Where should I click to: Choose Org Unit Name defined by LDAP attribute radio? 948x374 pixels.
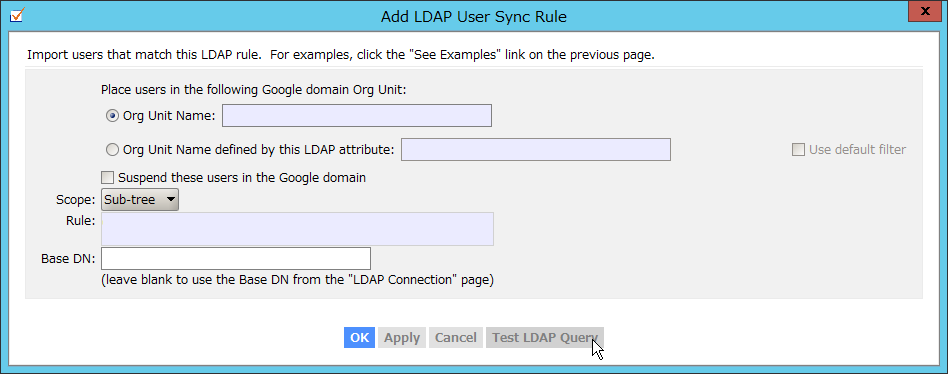(x=112, y=149)
